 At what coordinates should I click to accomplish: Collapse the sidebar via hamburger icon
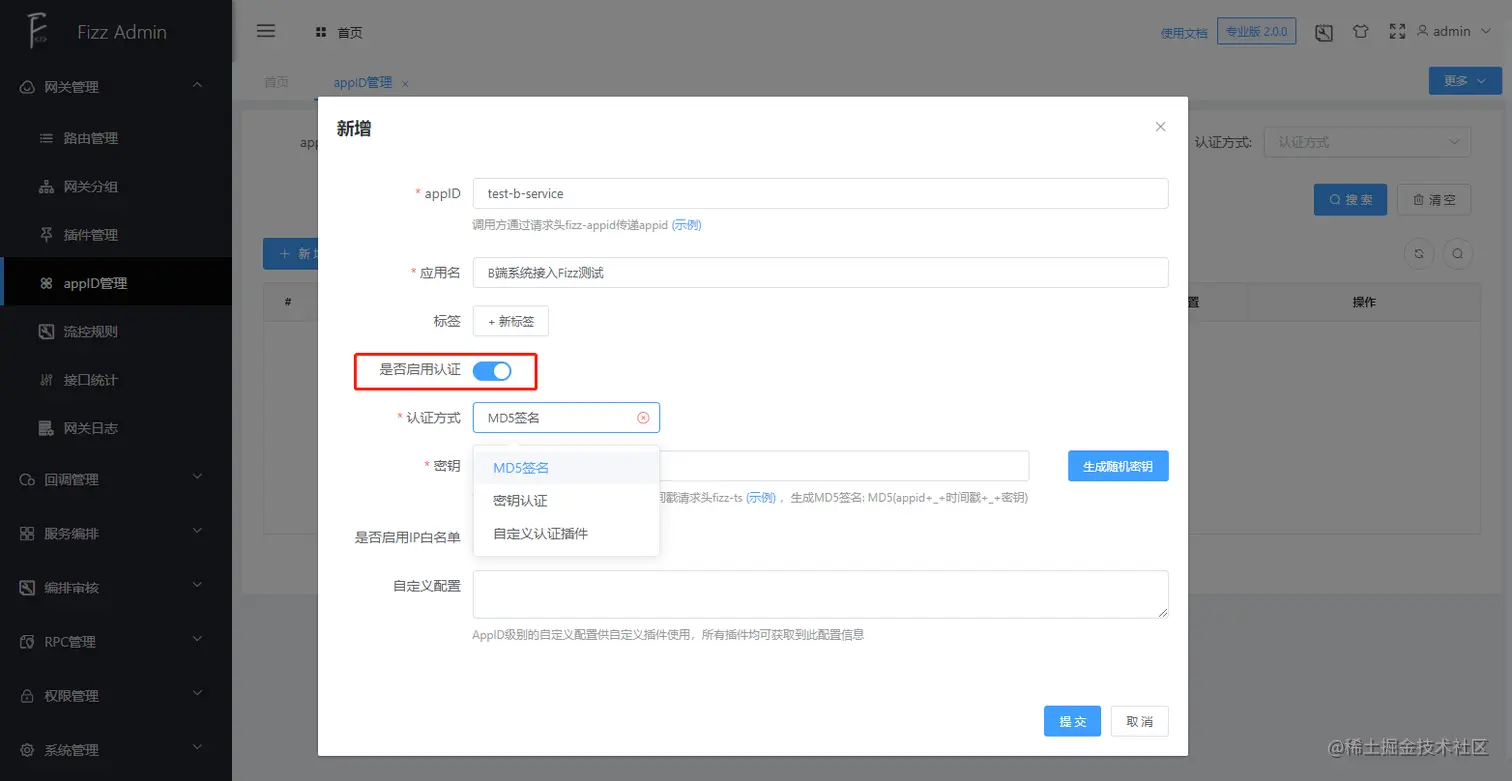point(266,31)
